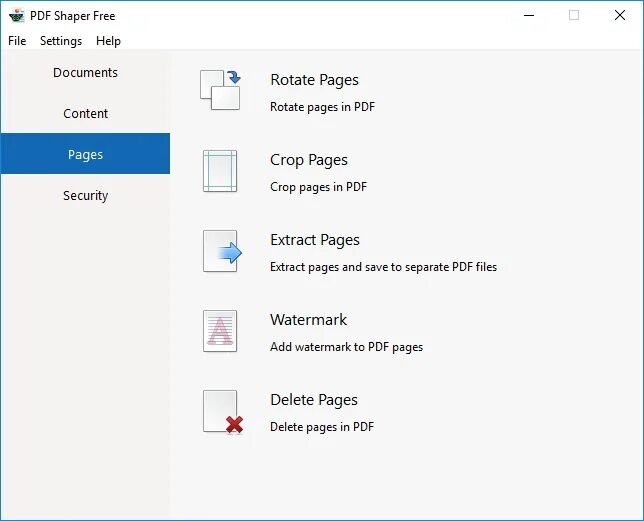The height and width of the screenshot is (521, 644).
Task: Minimize the PDF Shaper window
Action: point(529,16)
